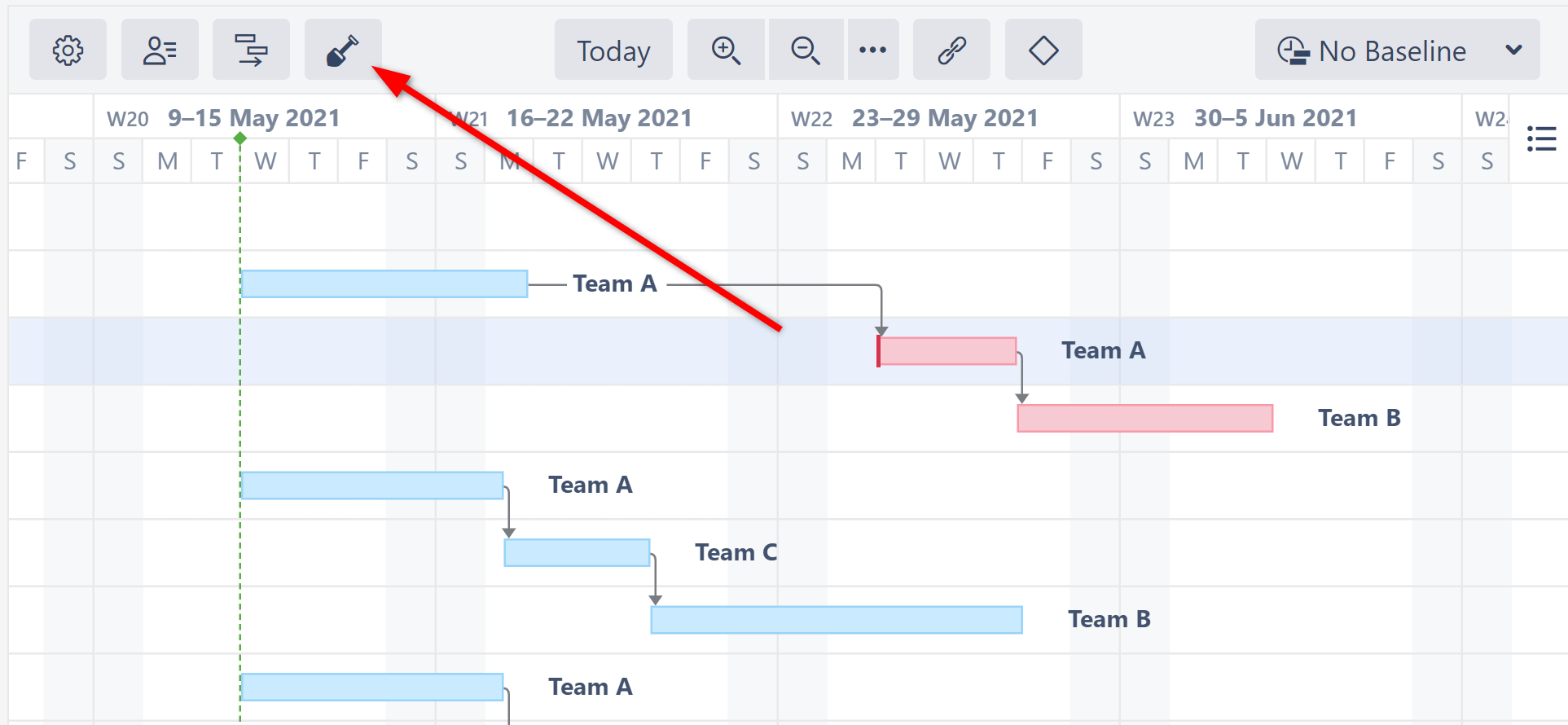Click the green today marker diamond
1568x725 pixels.
[240, 138]
